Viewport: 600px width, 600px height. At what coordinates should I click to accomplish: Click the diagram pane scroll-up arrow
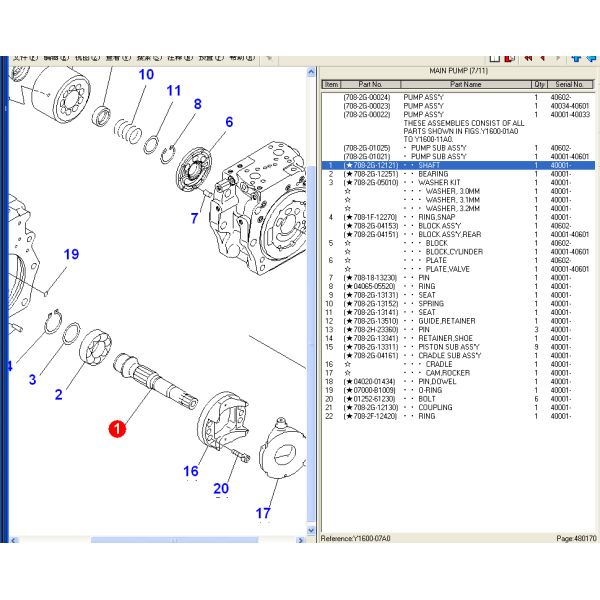tap(310, 70)
